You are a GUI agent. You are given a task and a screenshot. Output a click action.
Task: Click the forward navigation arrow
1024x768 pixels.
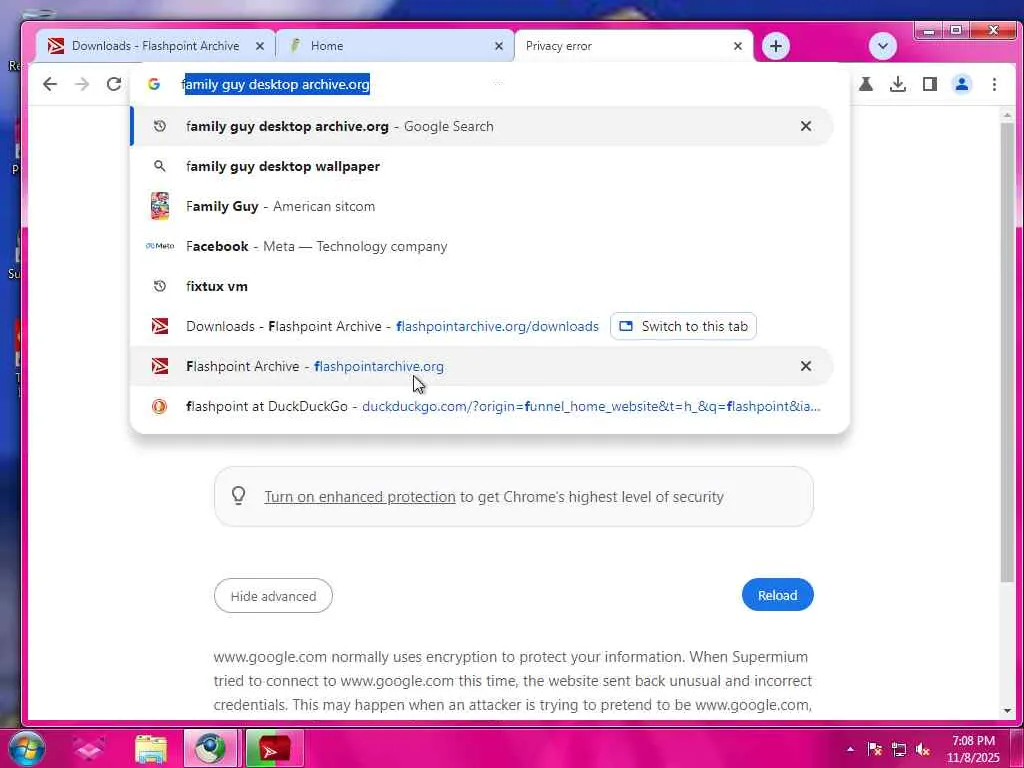tap(82, 84)
